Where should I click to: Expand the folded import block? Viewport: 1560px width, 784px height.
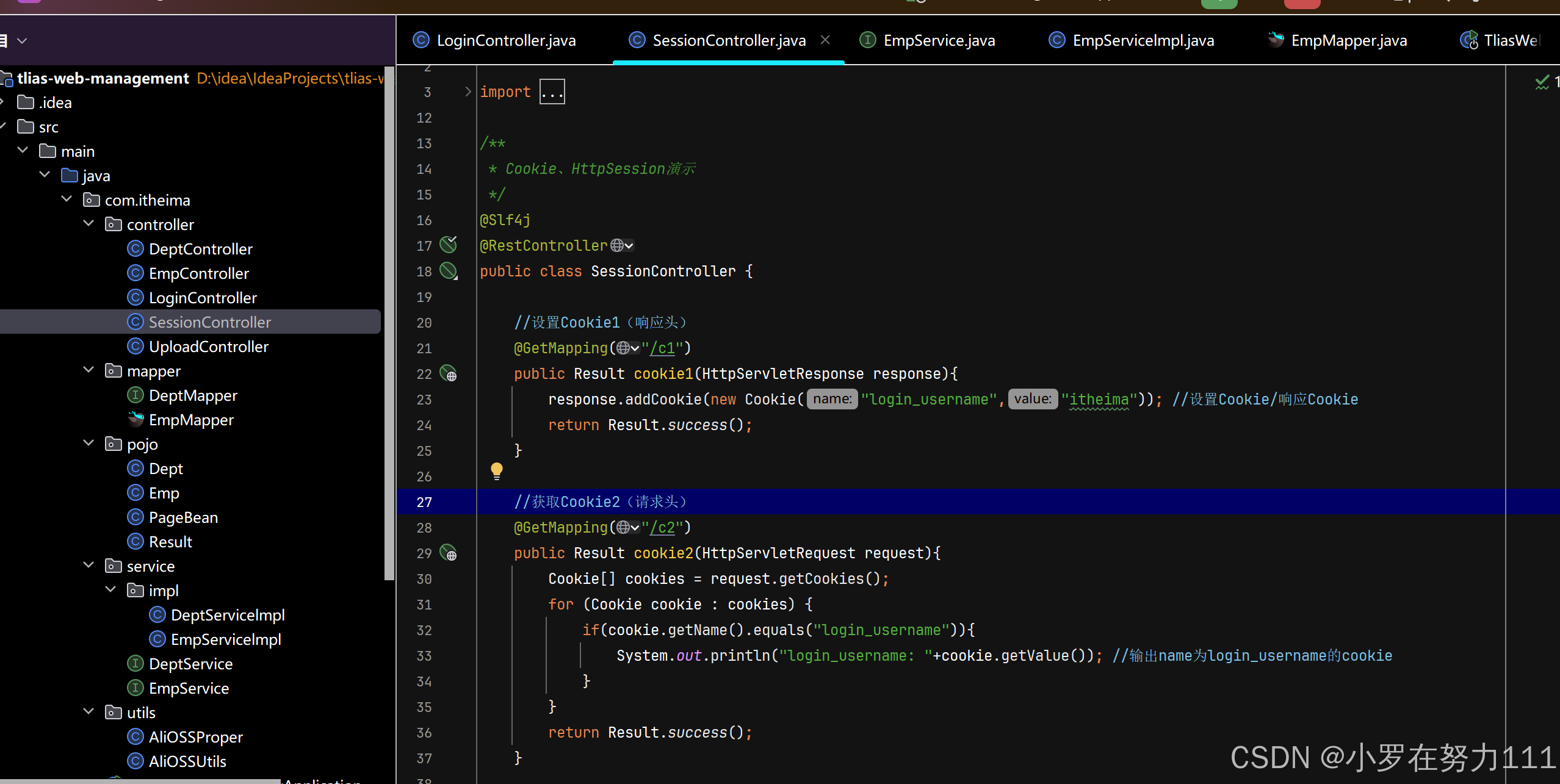(x=468, y=92)
